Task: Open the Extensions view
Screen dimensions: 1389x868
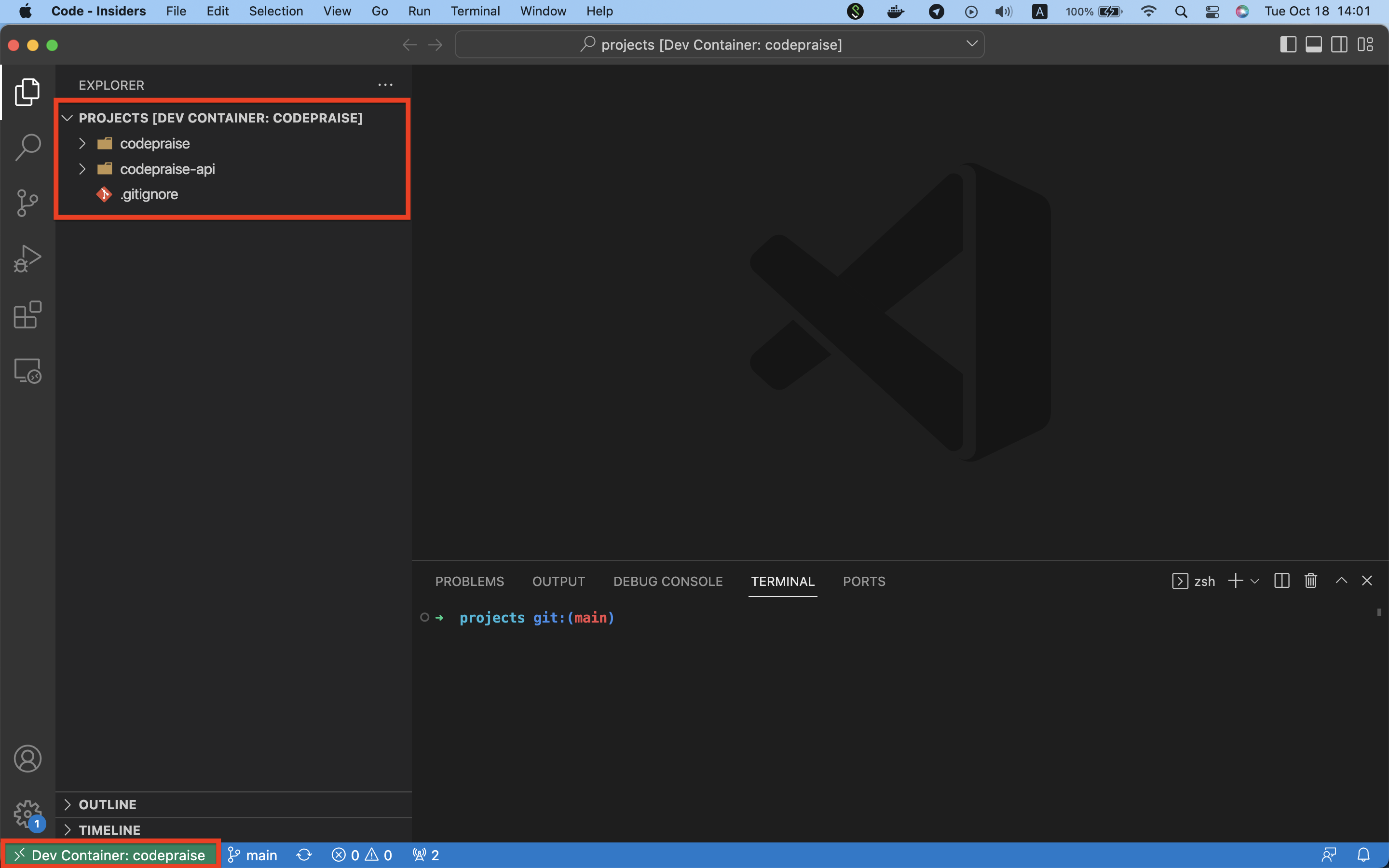Action: click(27, 314)
